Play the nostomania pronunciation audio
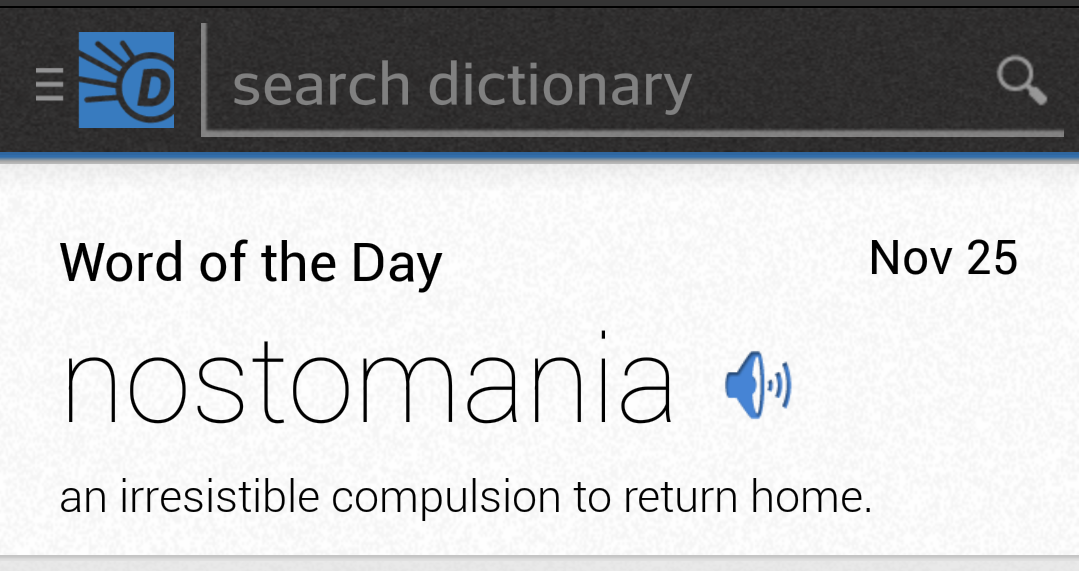Viewport: 1079px width, 571px height. [757, 384]
